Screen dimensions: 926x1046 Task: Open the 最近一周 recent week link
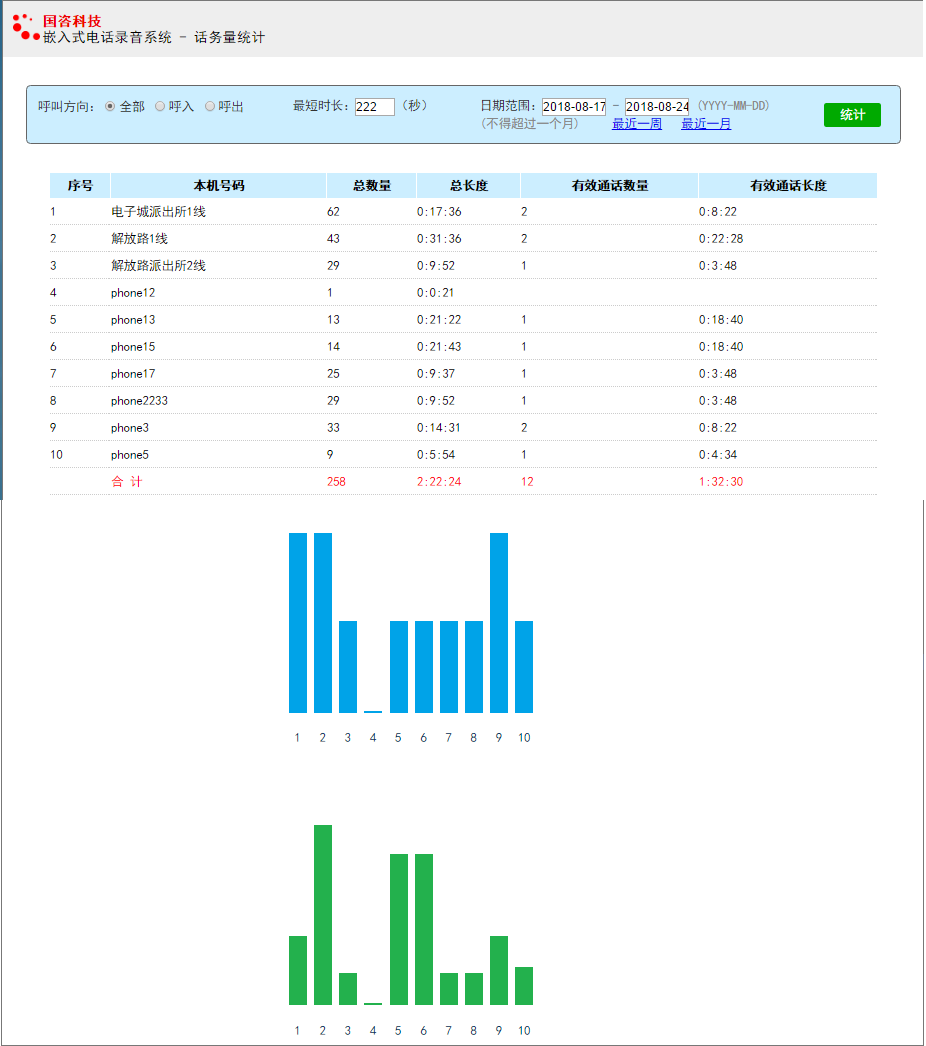[x=636, y=123]
